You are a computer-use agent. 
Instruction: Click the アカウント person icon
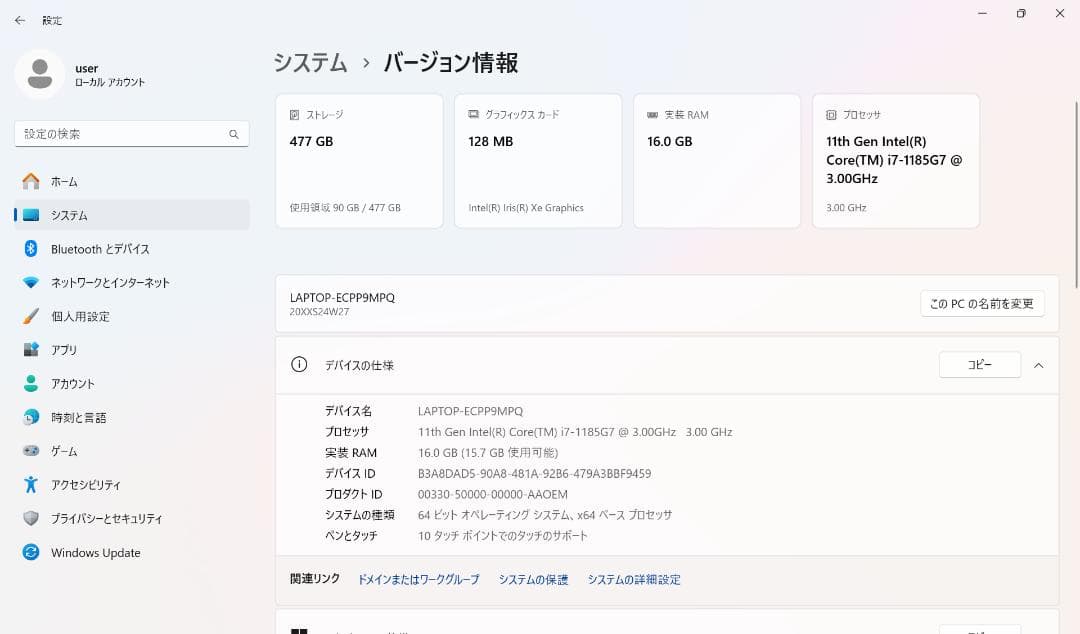[x=31, y=383]
